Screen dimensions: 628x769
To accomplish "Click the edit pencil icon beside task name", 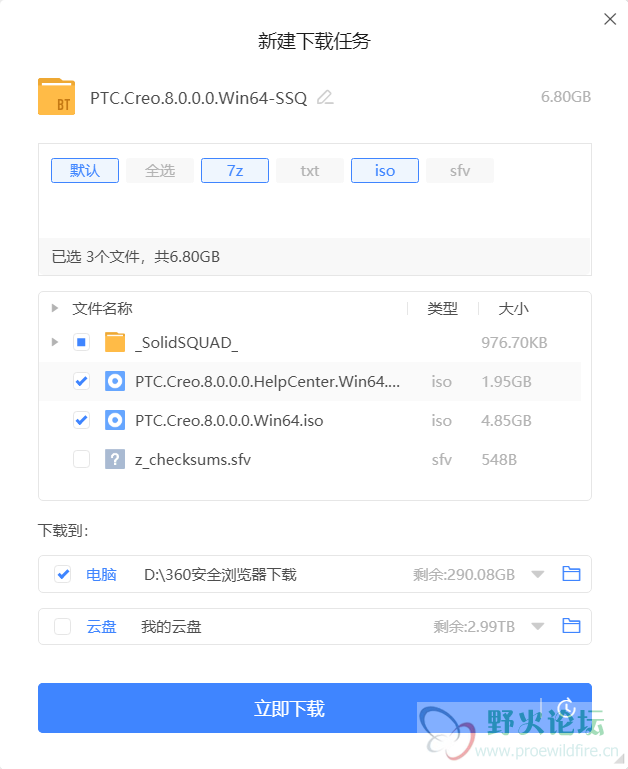I will pyautogui.click(x=325, y=98).
